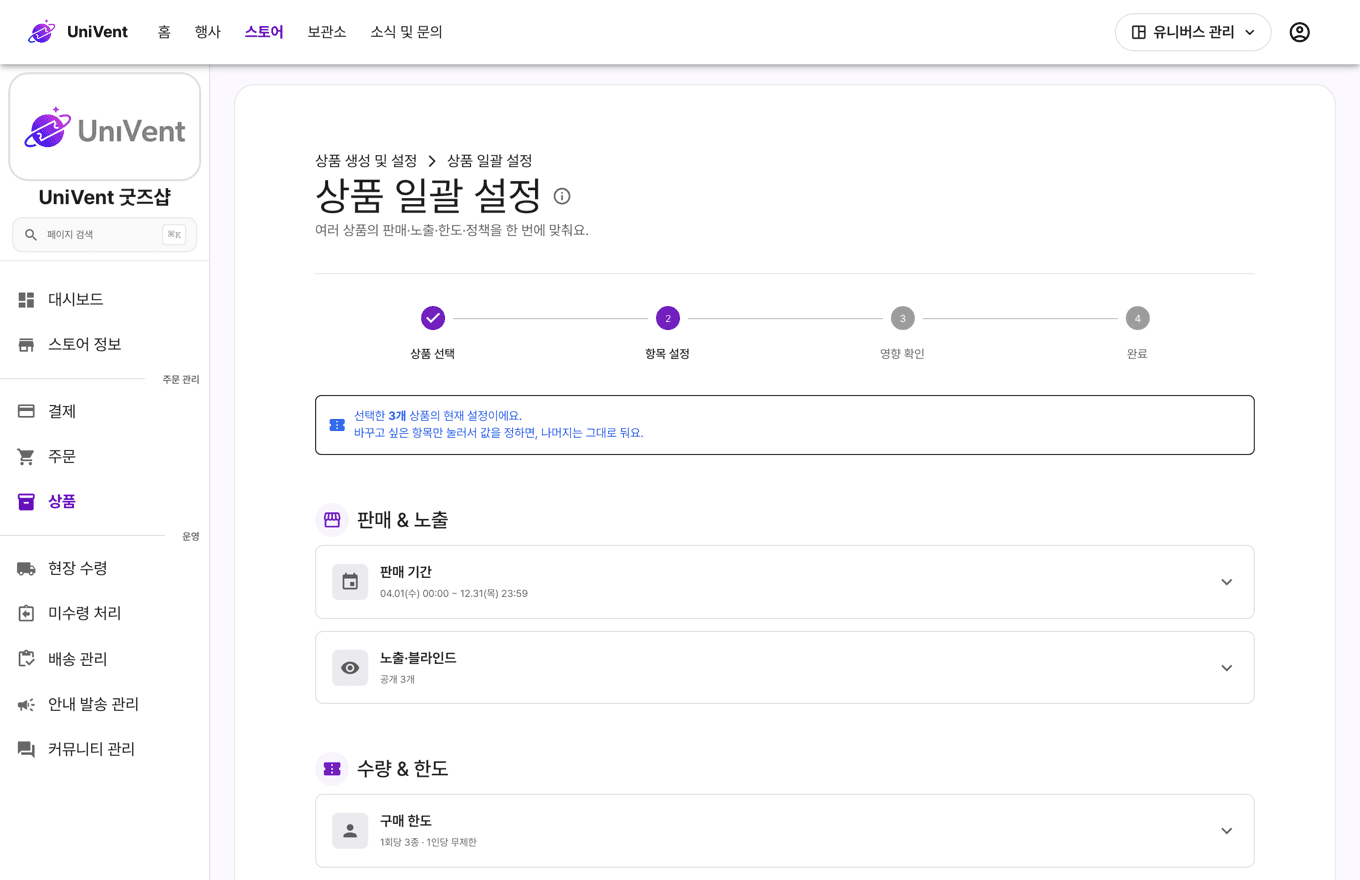Click the eye icon in 노출·블라인드 row
Viewport: 1360px width, 880px height.
350,668
